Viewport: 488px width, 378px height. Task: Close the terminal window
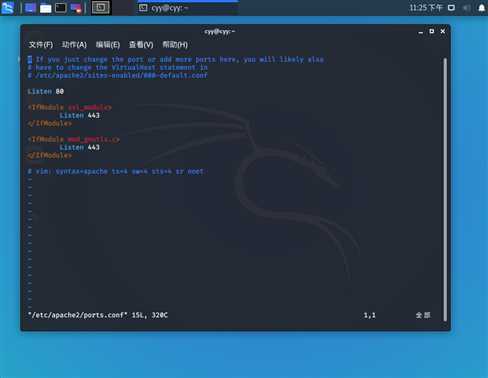point(443,31)
